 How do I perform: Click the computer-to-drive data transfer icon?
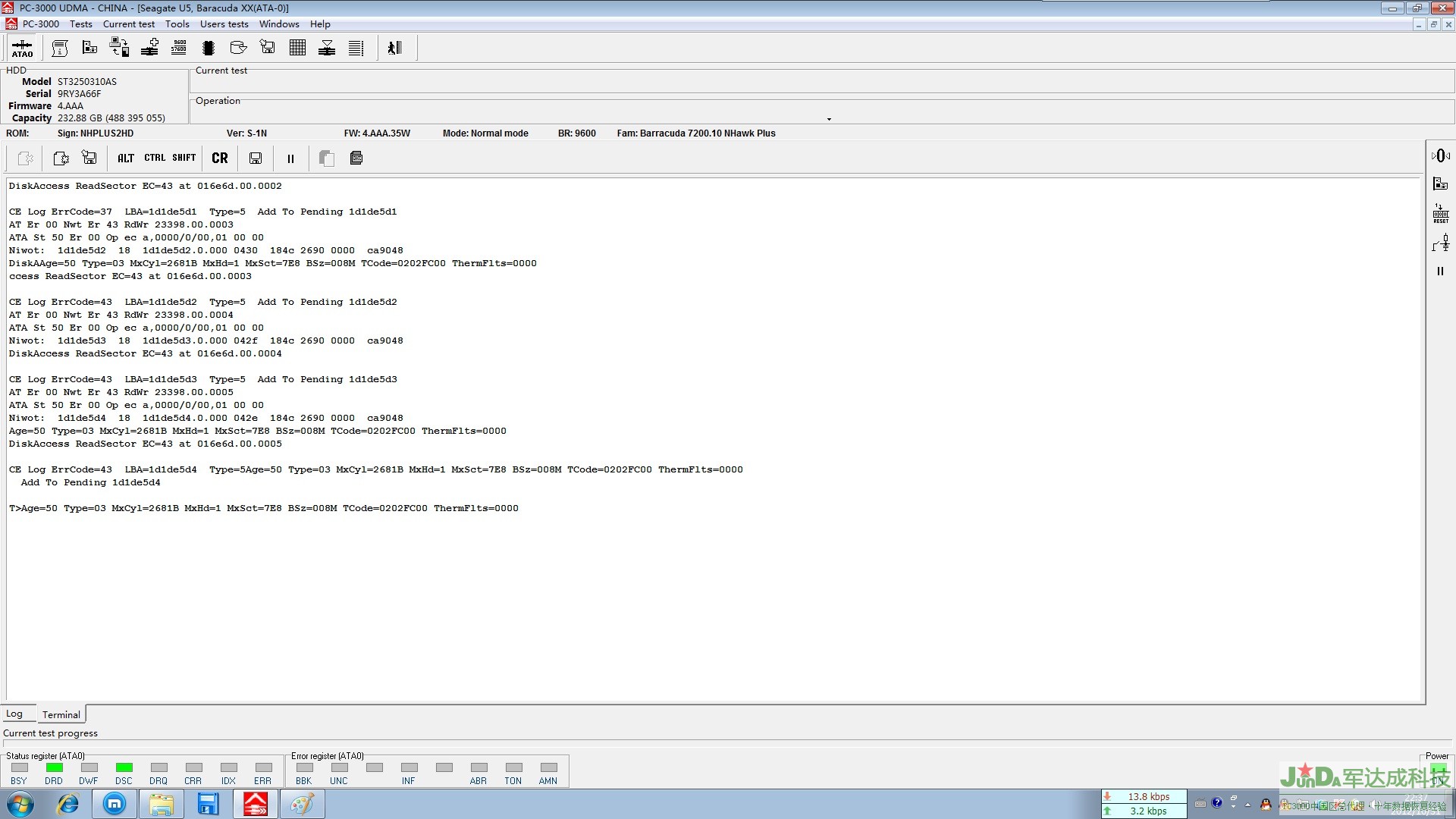point(119,48)
